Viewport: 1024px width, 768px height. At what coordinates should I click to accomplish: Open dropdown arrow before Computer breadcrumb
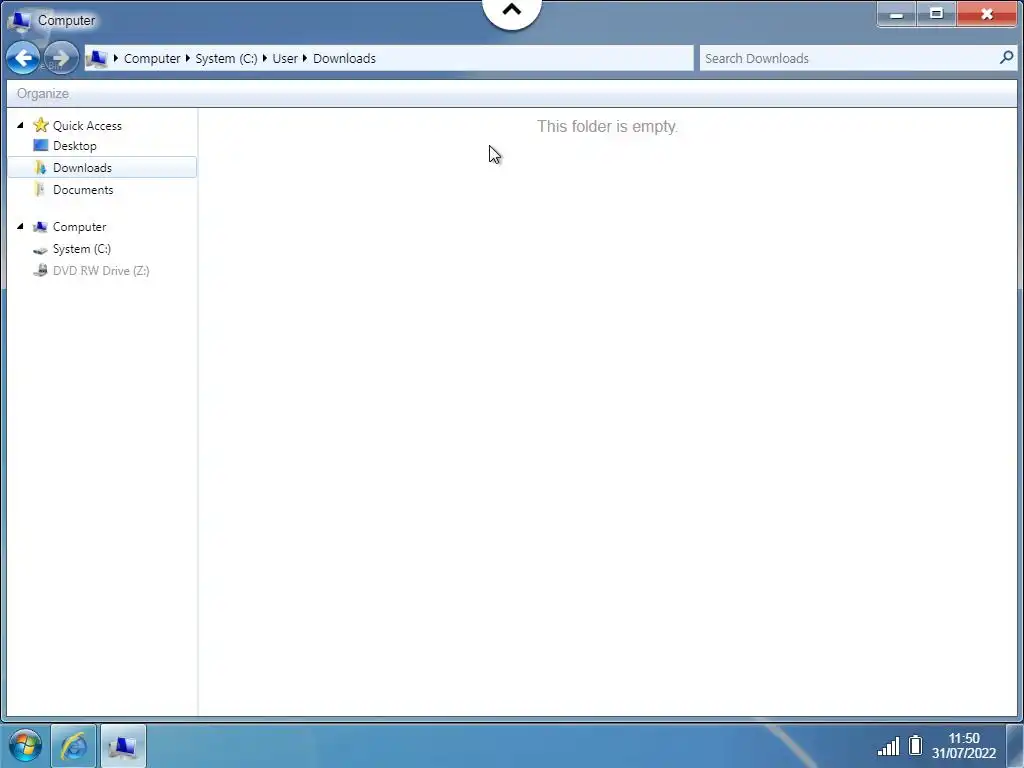coord(116,58)
